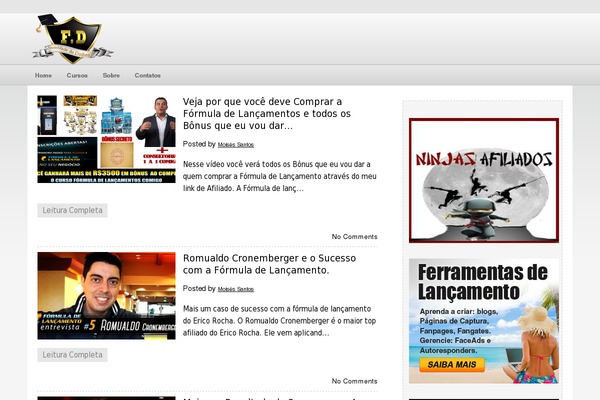Viewport: 600px width, 400px height.
Task: Click the Moisés Santos author link on the bônus post
Action: tap(236, 145)
